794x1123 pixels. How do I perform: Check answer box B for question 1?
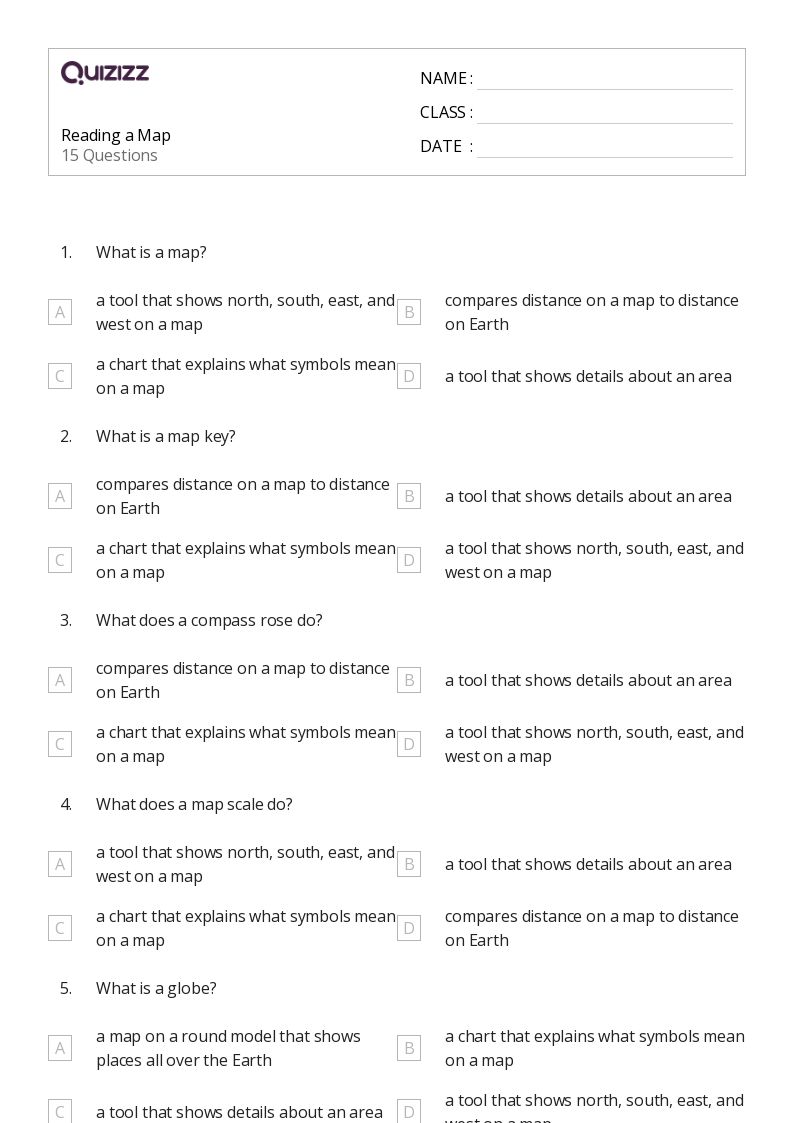[x=409, y=312]
